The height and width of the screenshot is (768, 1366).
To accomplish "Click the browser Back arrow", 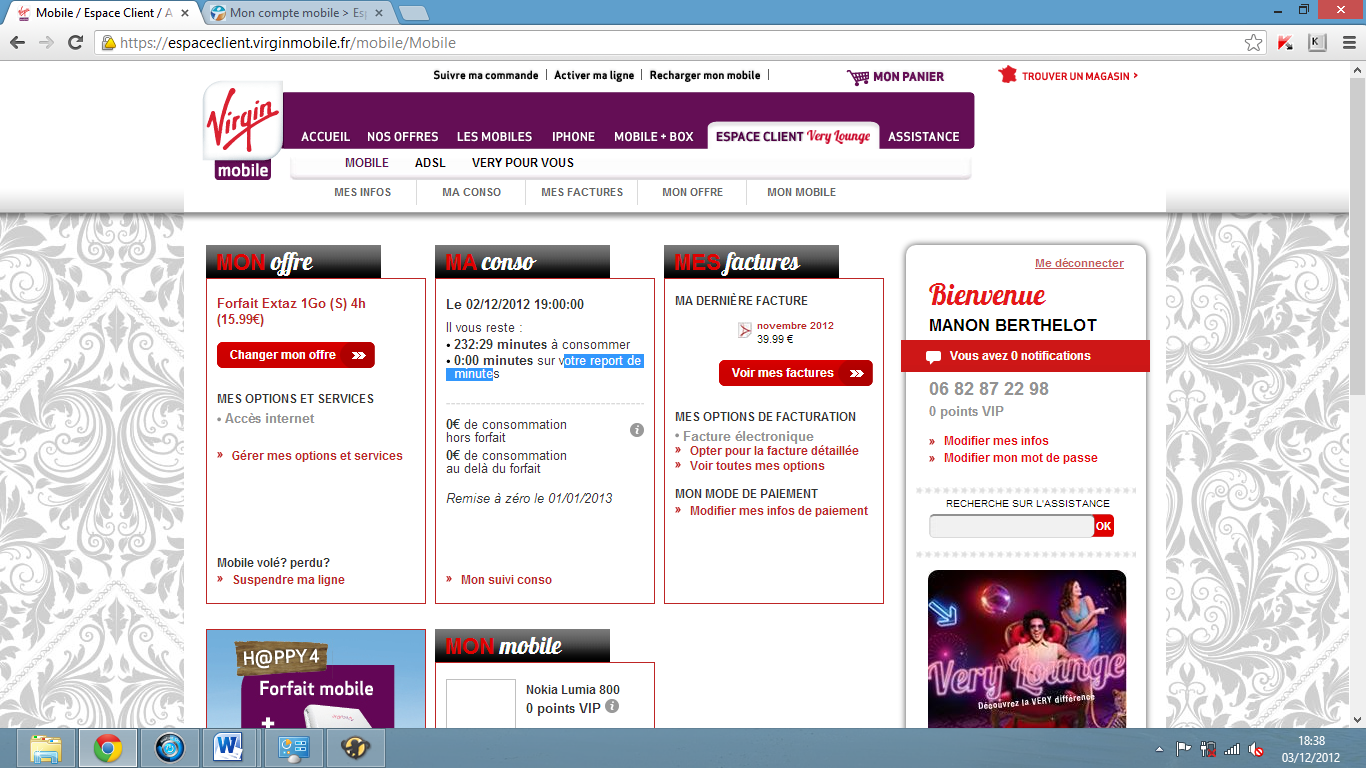I will tap(17, 43).
